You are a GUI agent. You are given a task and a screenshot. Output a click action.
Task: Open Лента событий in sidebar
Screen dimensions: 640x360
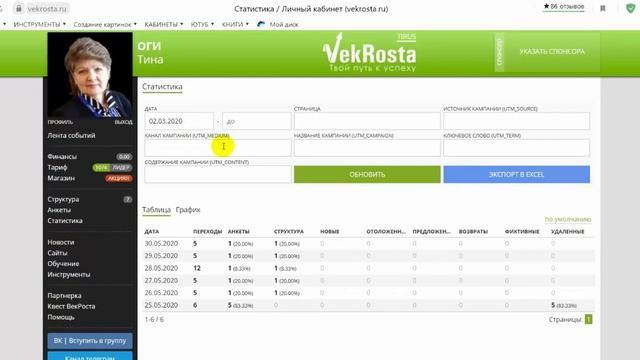point(71,136)
